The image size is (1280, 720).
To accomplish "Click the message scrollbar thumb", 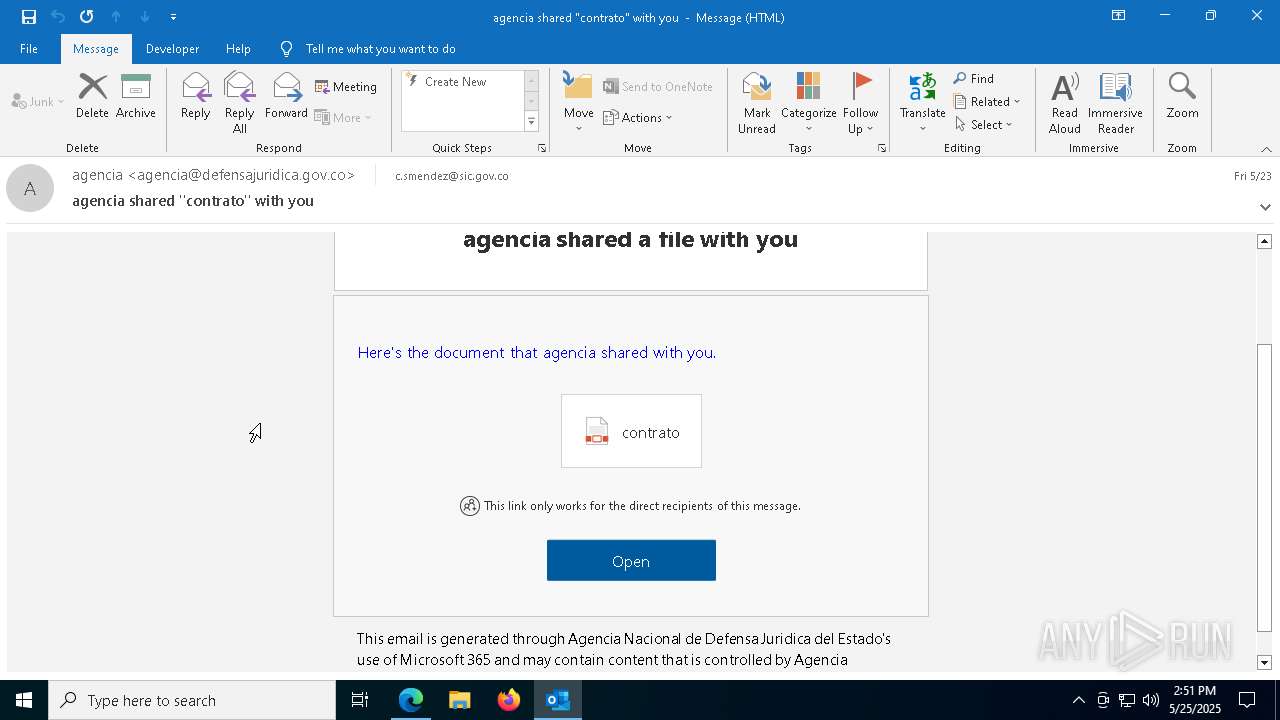I will (1264, 488).
